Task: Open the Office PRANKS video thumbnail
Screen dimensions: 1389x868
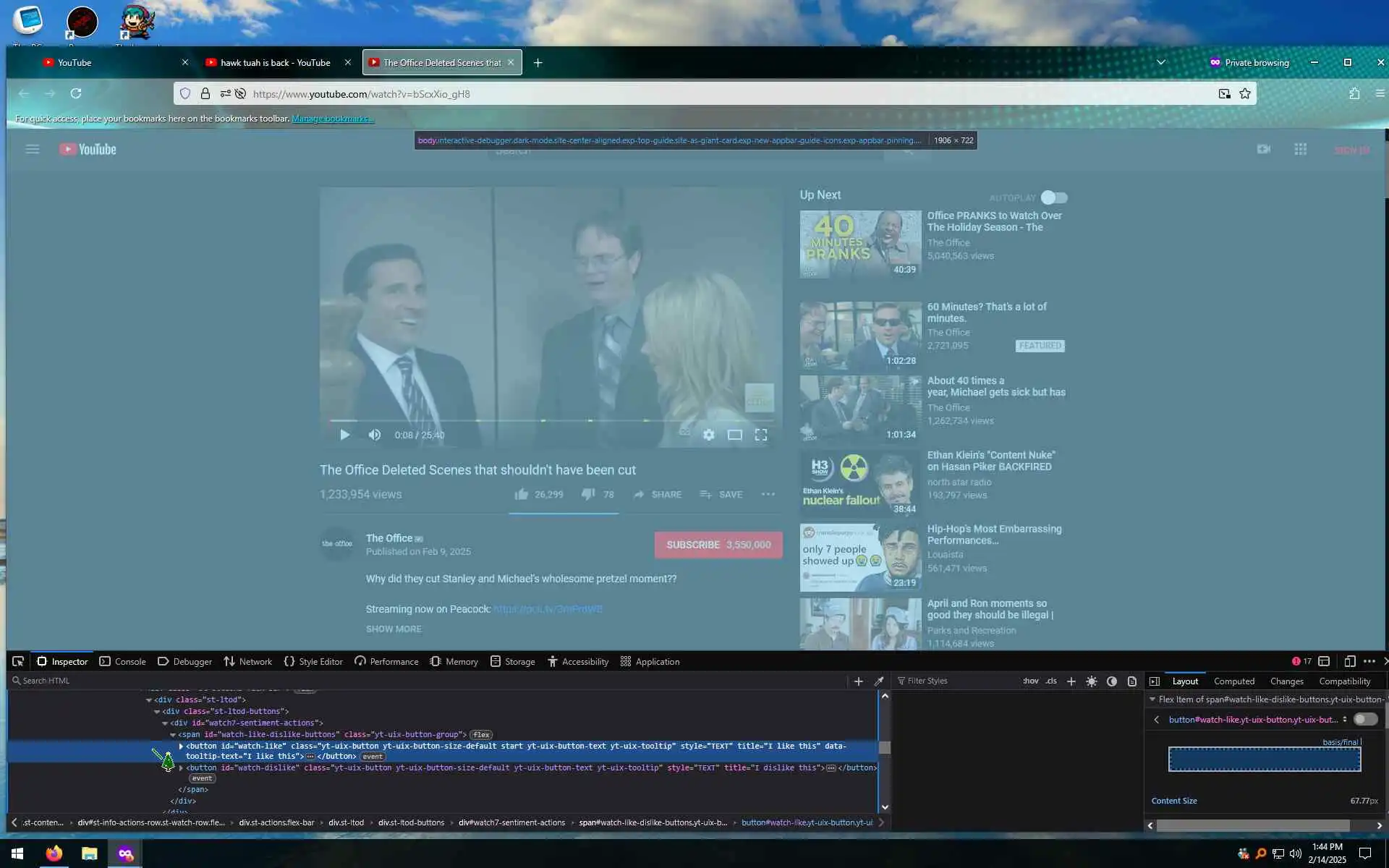Action: [860, 244]
